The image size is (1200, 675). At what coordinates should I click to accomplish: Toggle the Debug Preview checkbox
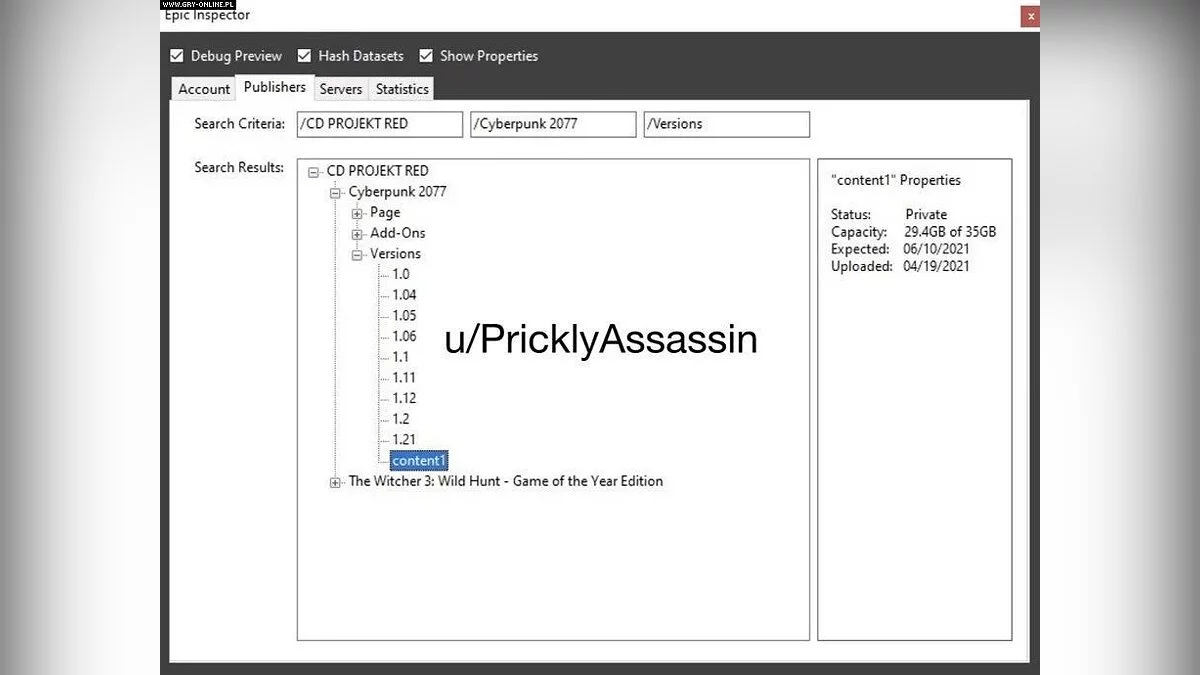(177, 56)
